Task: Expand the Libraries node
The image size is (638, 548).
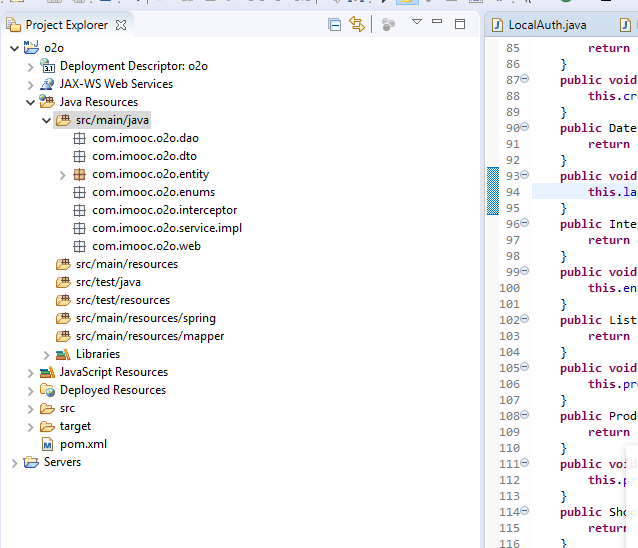Action: [x=46, y=355]
